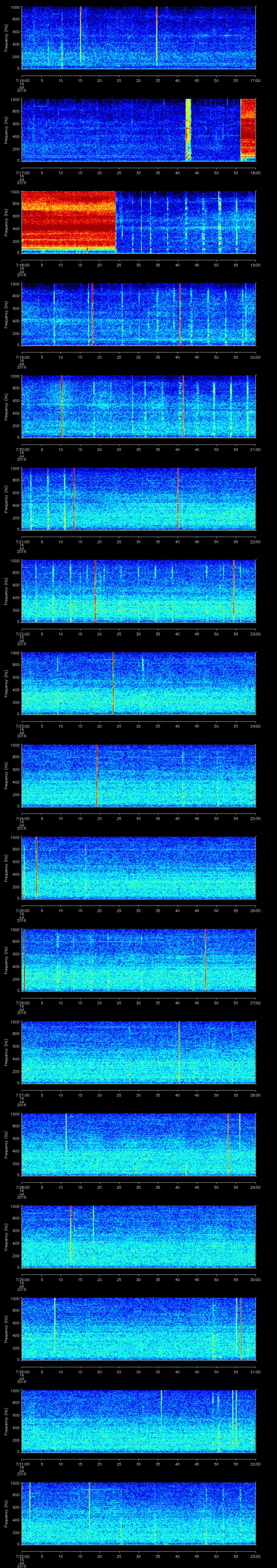The width and height of the screenshot is (277, 1568).
Task: Select the spectrogram for minute 7:25:00
Action: point(138,868)
